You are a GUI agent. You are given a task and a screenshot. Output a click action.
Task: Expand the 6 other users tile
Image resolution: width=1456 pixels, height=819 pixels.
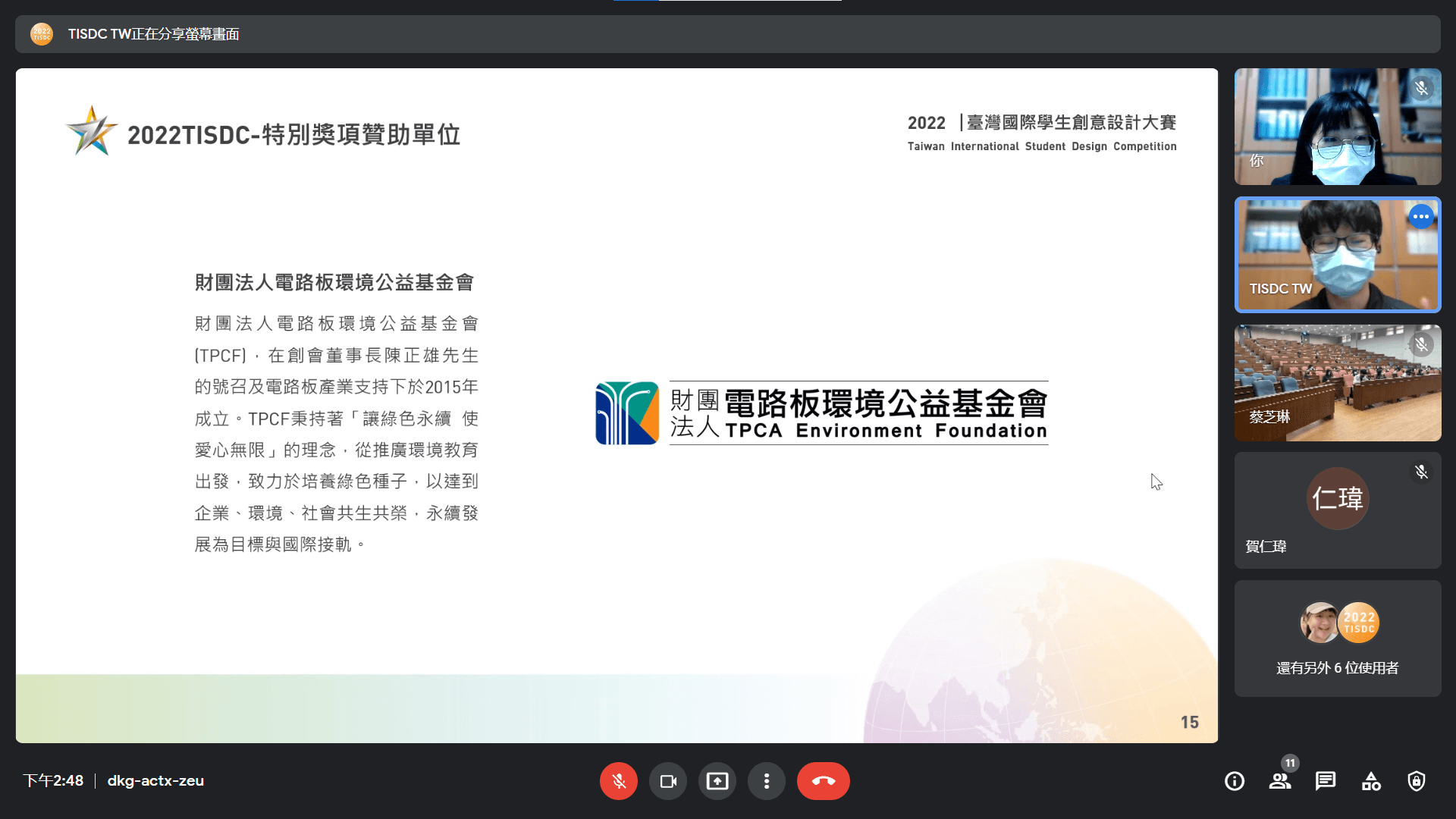click(1338, 639)
